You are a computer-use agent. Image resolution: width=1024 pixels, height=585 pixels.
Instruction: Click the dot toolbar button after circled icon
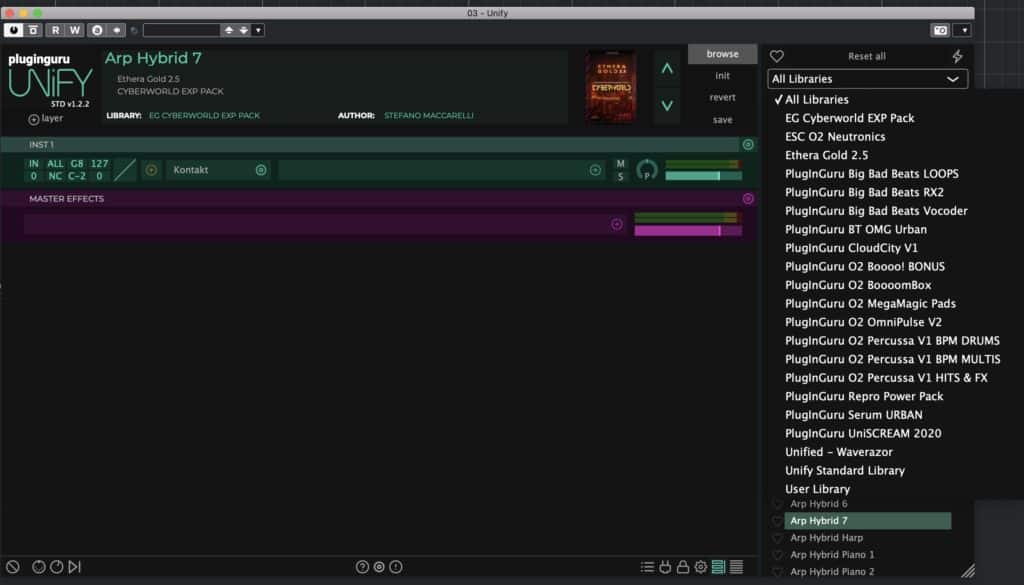point(116,30)
